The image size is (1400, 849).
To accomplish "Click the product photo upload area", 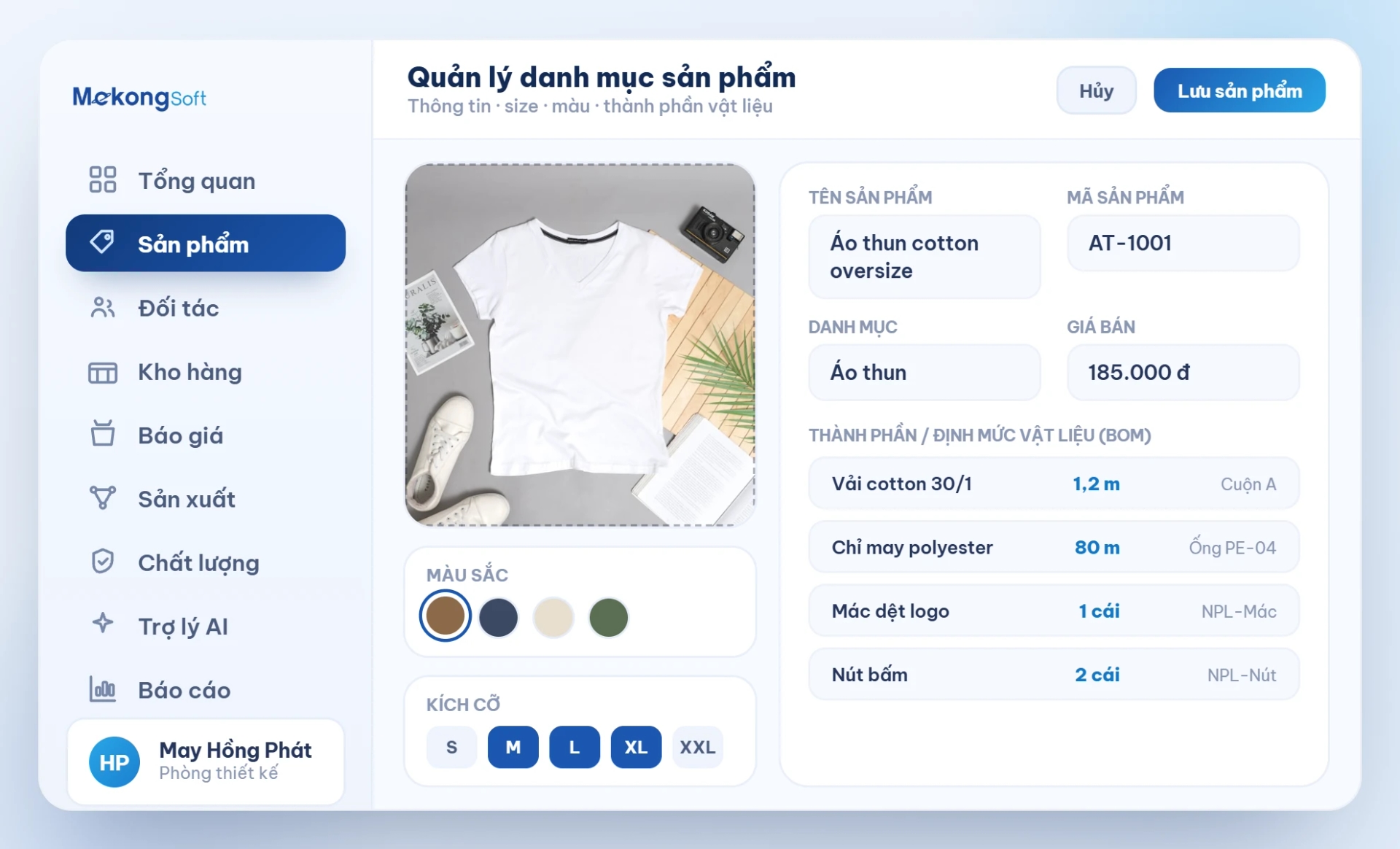I will (x=580, y=344).
